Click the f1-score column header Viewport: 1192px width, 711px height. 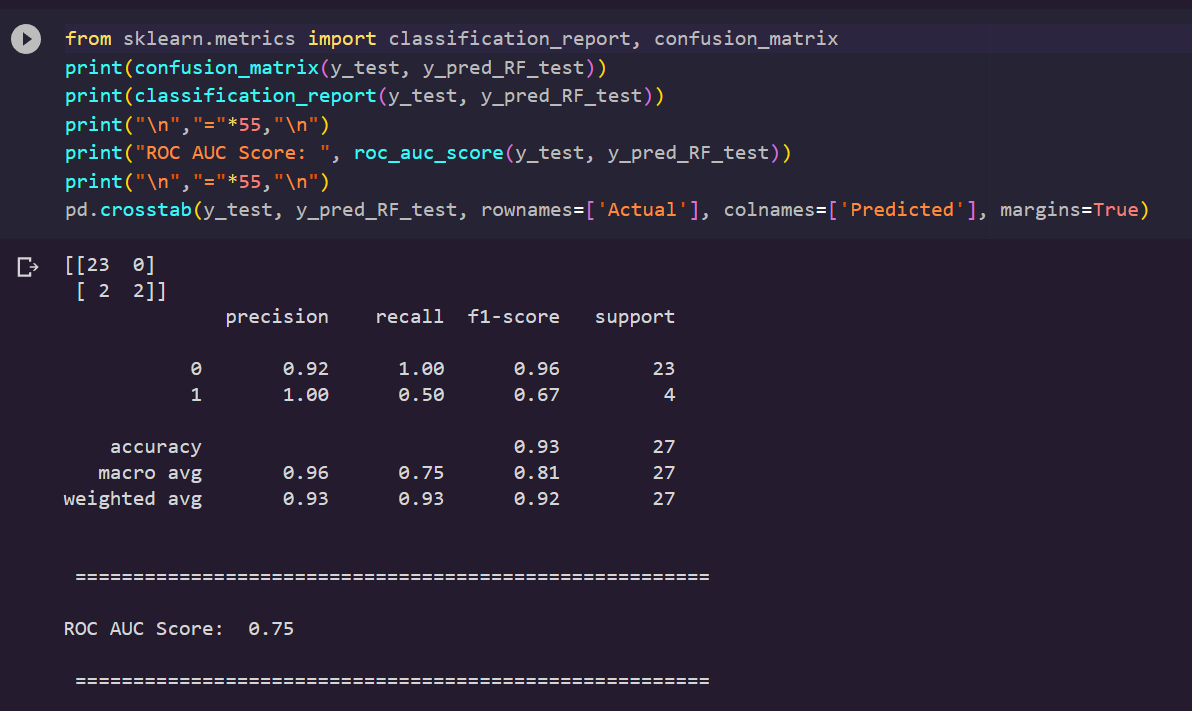click(x=513, y=317)
